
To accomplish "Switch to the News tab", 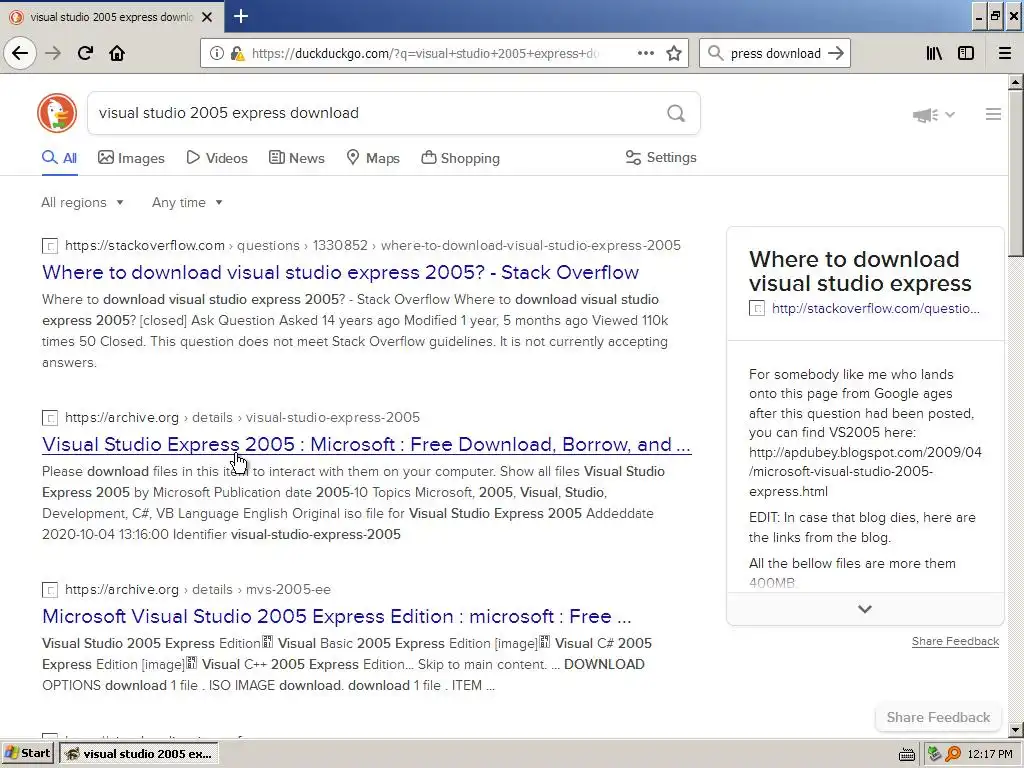I will 296,158.
